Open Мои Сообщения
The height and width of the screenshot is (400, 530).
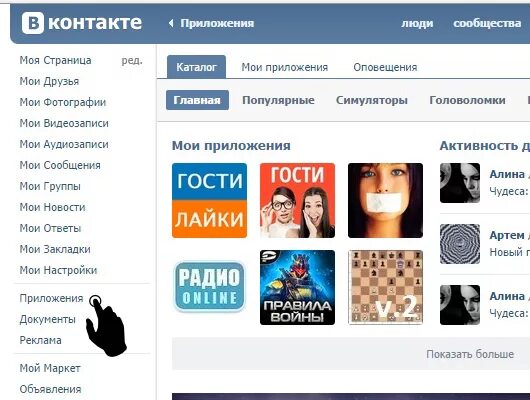[x=60, y=165]
